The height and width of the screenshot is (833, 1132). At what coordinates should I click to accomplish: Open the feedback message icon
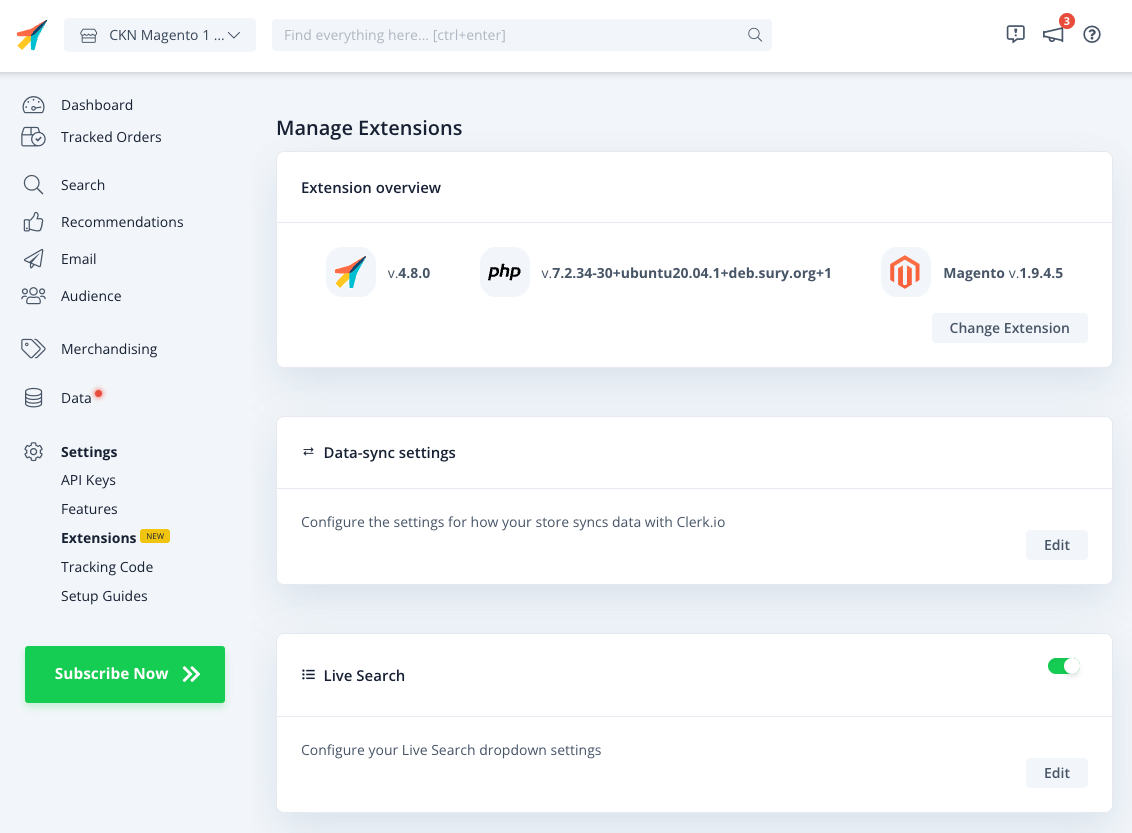pos(1015,35)
